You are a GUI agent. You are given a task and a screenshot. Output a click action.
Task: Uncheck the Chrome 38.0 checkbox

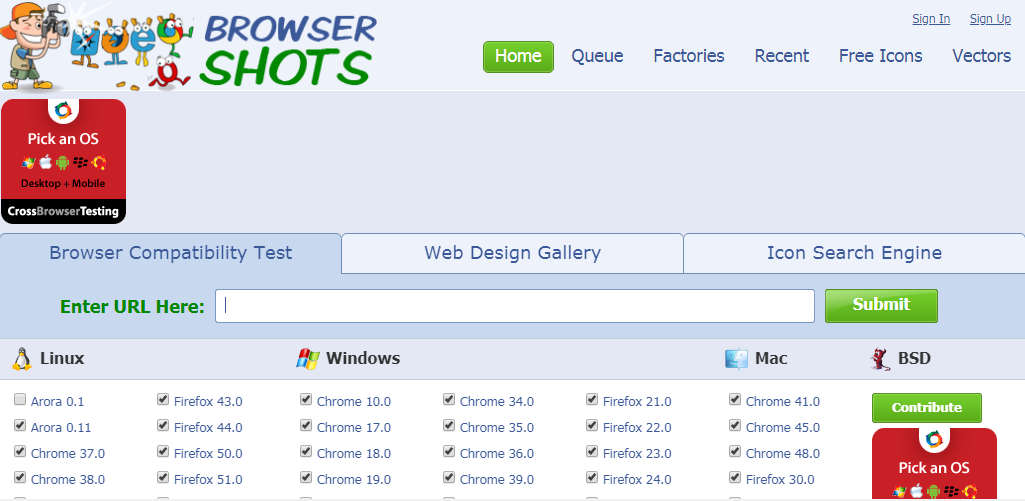coord(20,477)
